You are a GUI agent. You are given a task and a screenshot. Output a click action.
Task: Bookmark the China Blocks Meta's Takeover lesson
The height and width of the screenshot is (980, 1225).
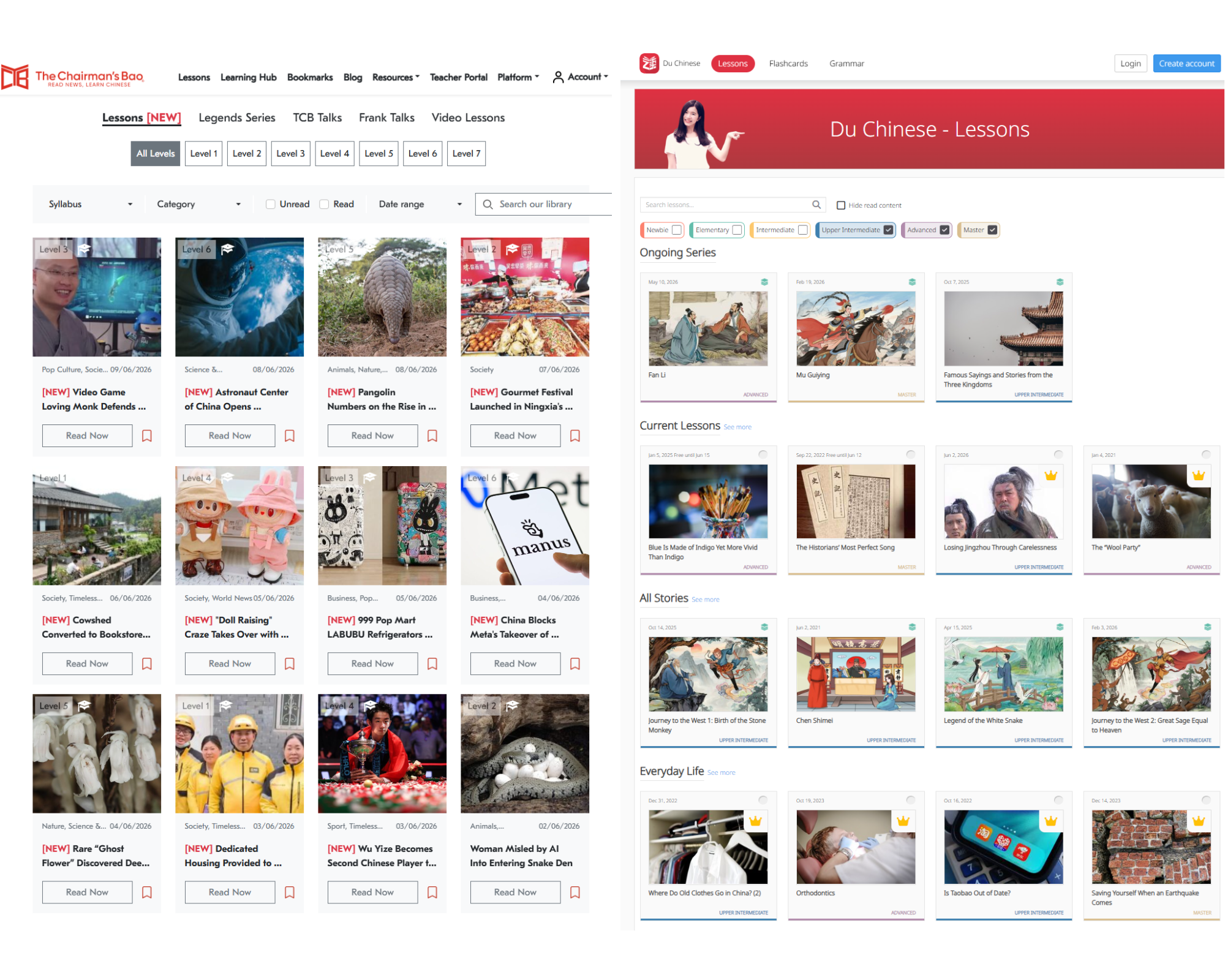point(575,664)
